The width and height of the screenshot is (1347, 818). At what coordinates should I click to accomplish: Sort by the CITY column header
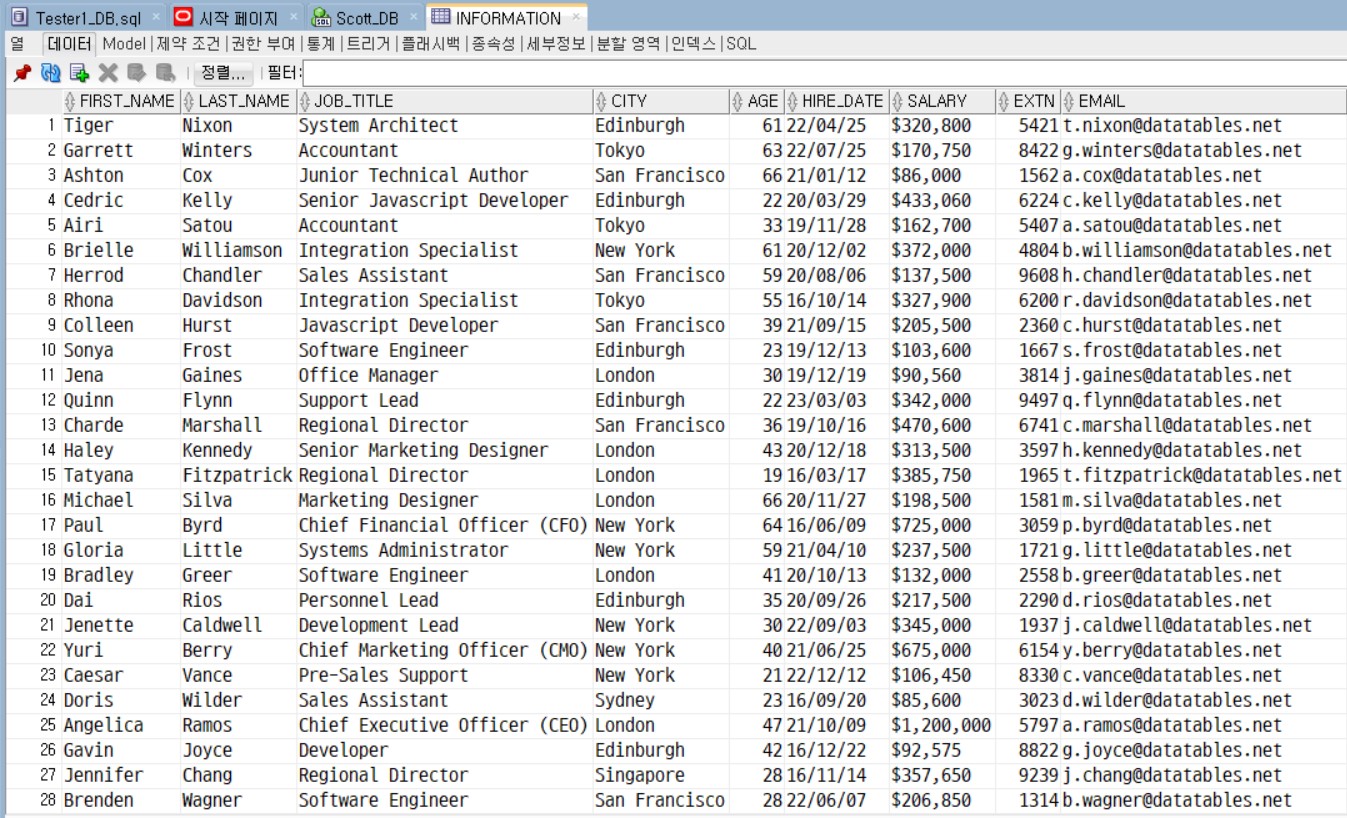click(661, 101)
